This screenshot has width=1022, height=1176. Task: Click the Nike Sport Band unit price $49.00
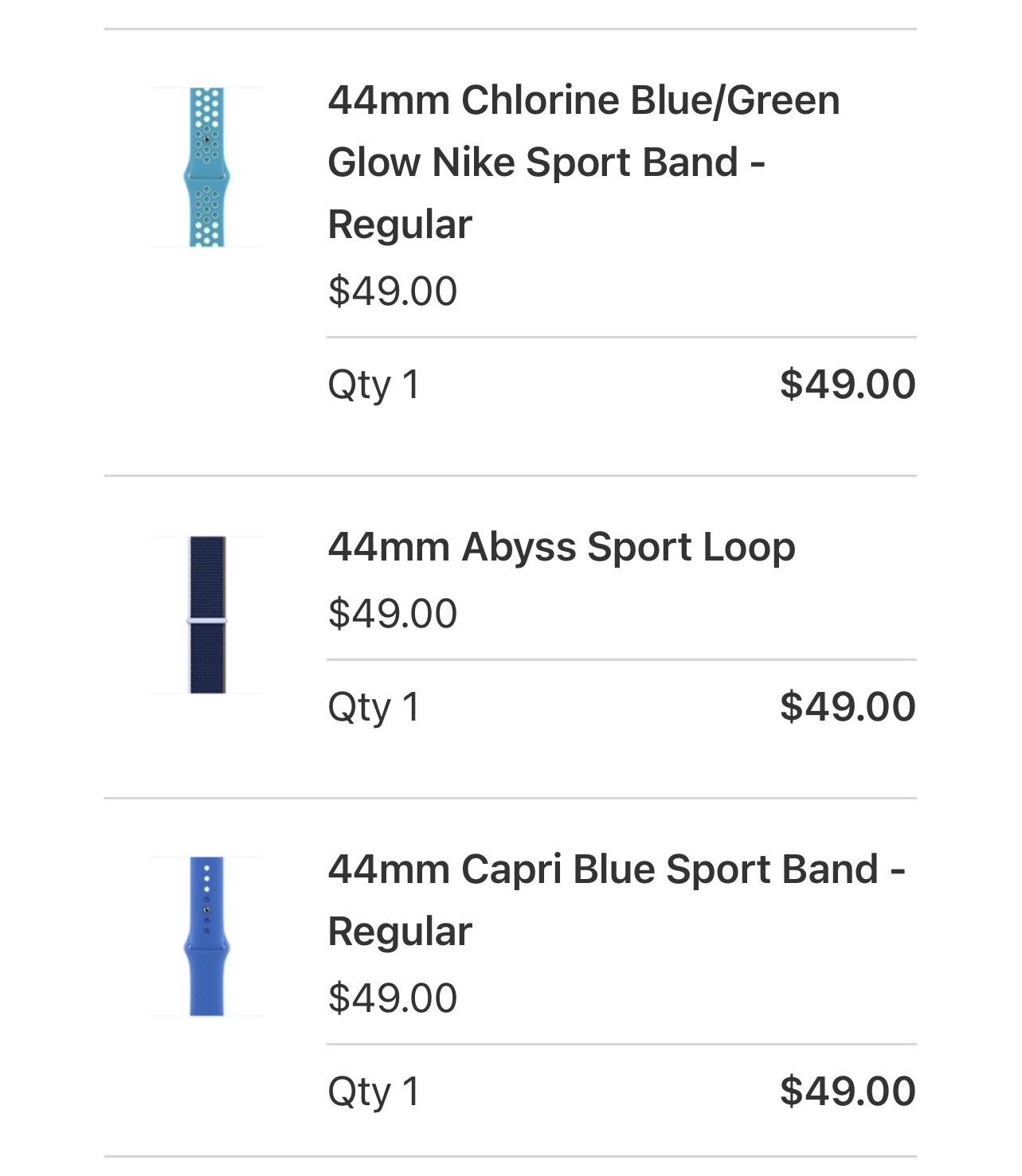pos(393,291)
